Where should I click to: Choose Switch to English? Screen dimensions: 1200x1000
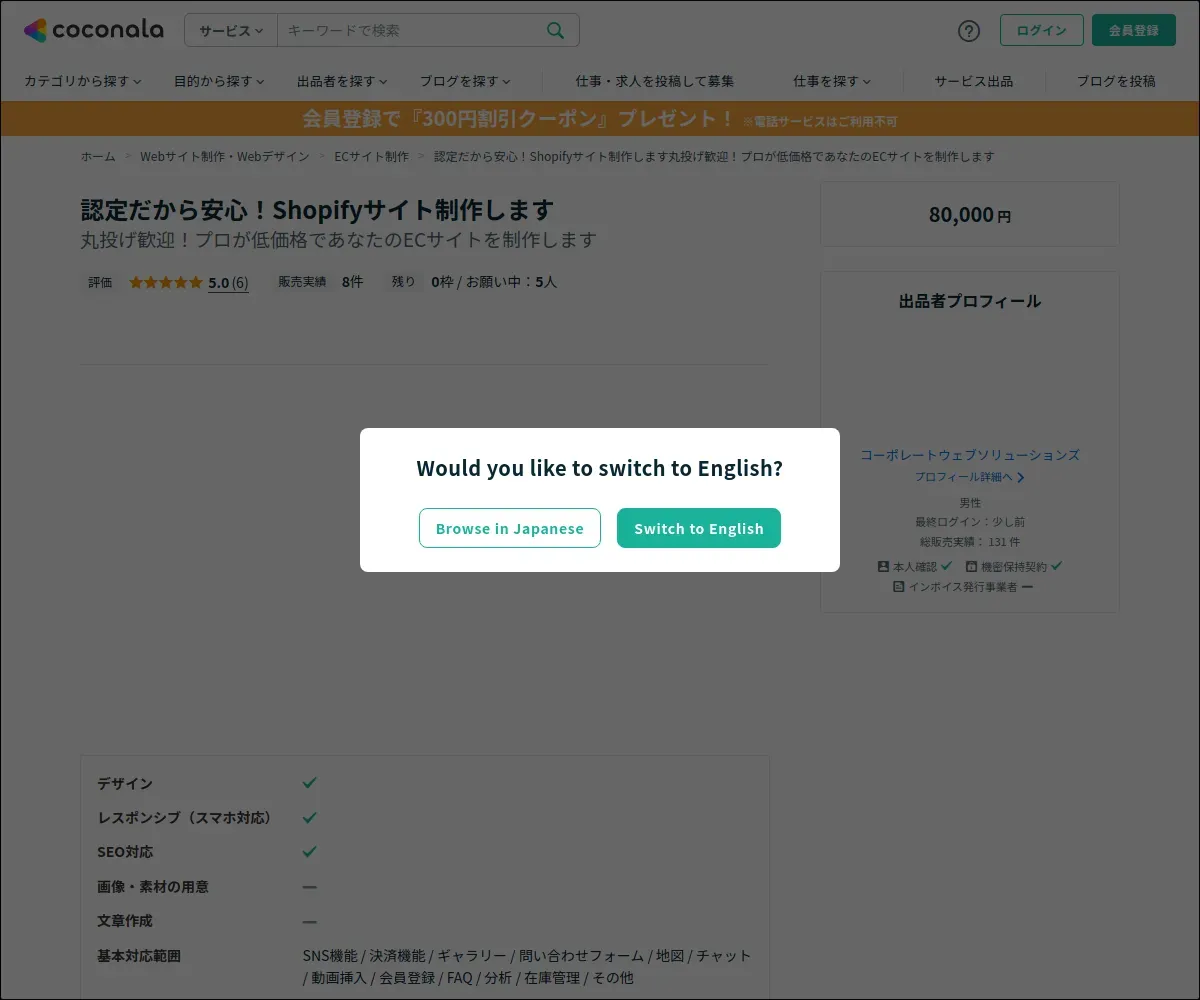point(699,528)
